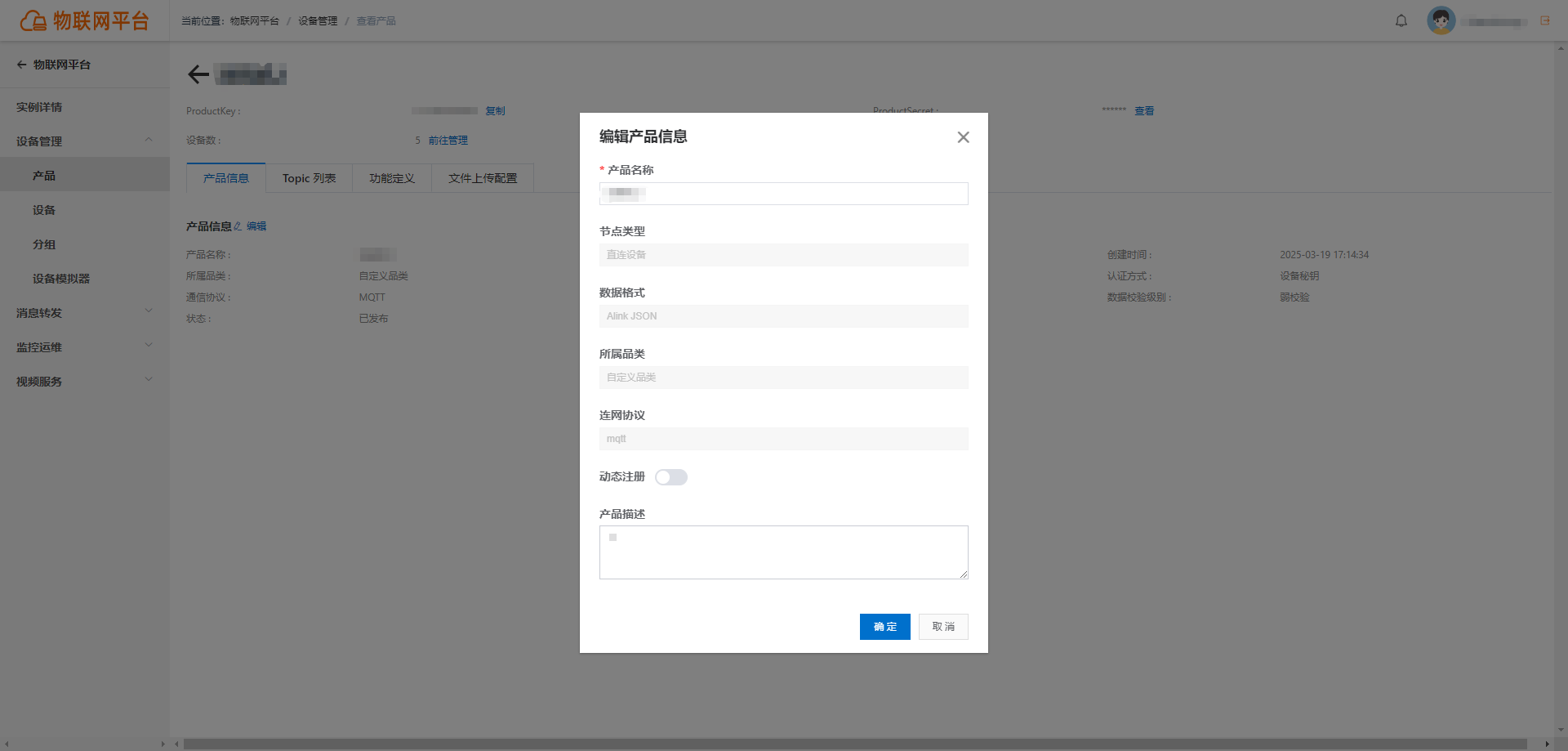The height and width of the screenshot is (751, 1568).
Task: Click the pencil edit icon near 产品信息
Action: [238, 226]
